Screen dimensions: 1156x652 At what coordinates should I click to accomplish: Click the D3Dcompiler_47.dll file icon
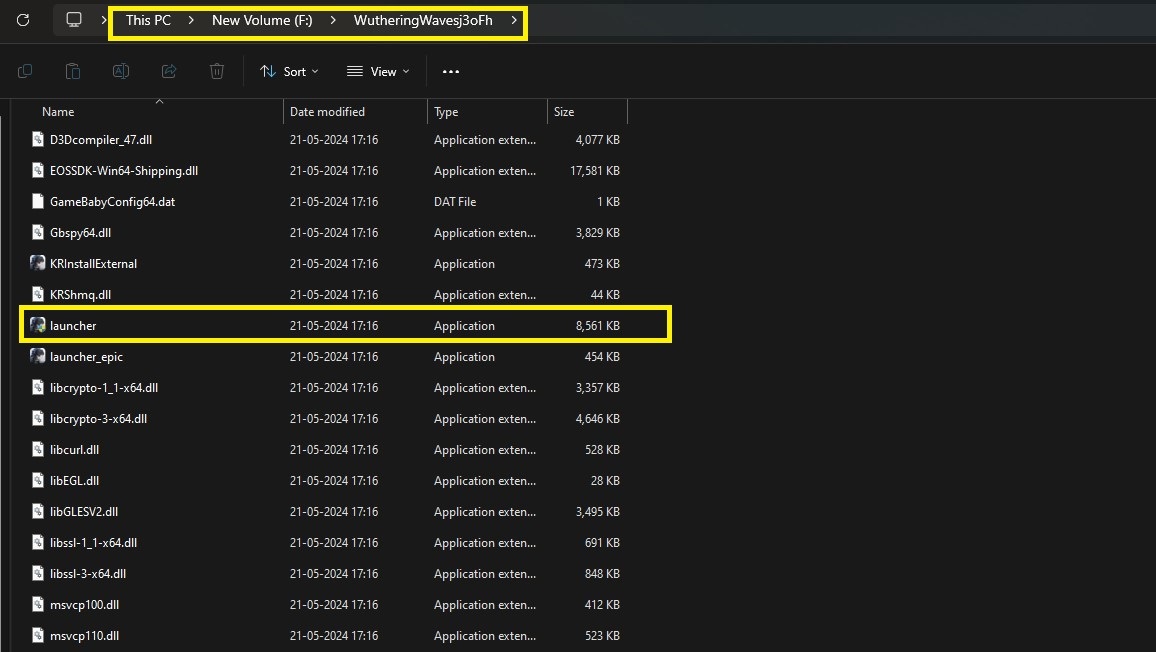tap(38, 139)
